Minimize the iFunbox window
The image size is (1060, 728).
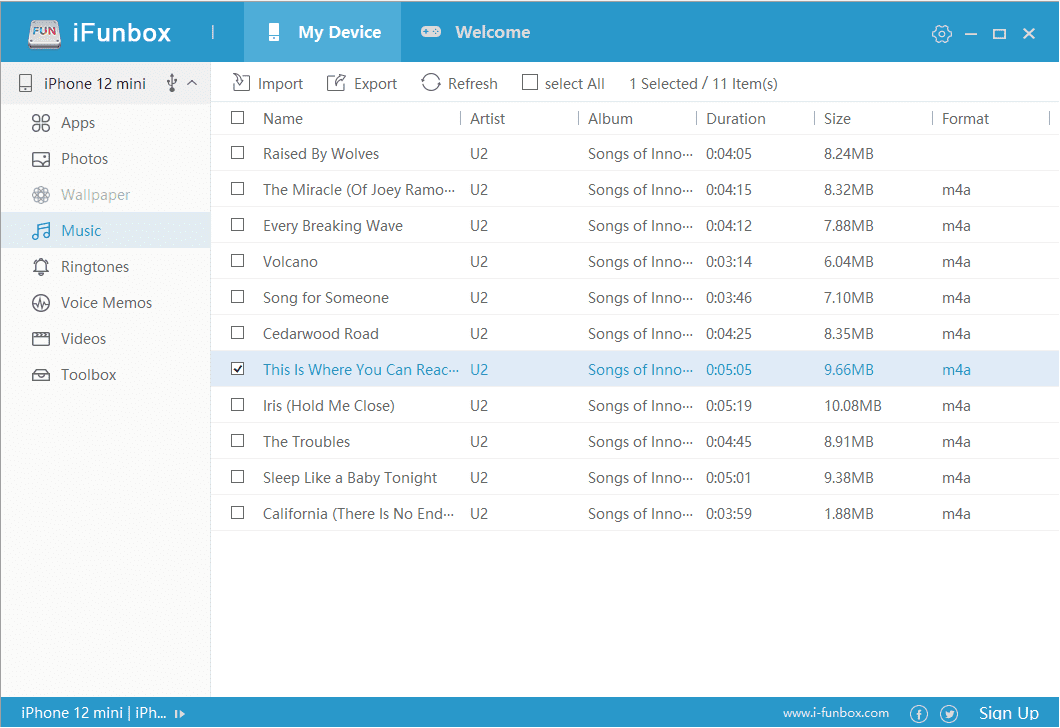(971, 34)
